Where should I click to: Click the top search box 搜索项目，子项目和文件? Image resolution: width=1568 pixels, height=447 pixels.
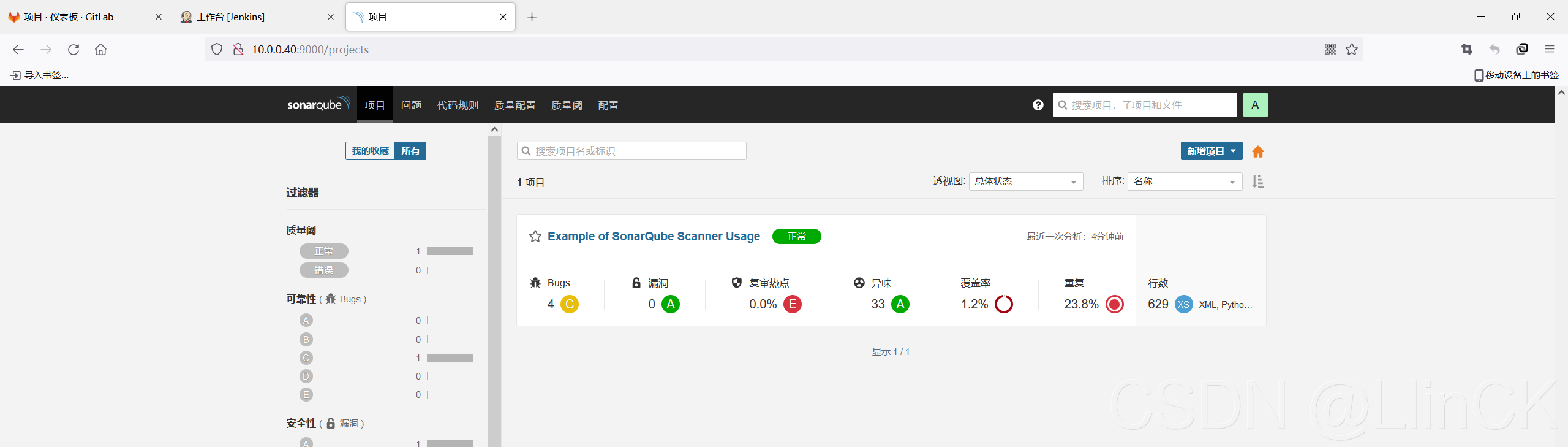[1145, 105]
